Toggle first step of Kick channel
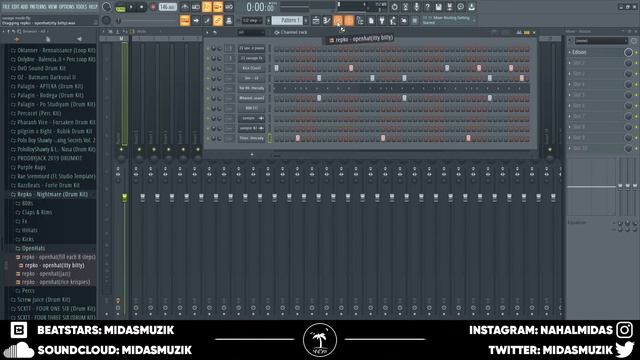 (x=276, y=68)
